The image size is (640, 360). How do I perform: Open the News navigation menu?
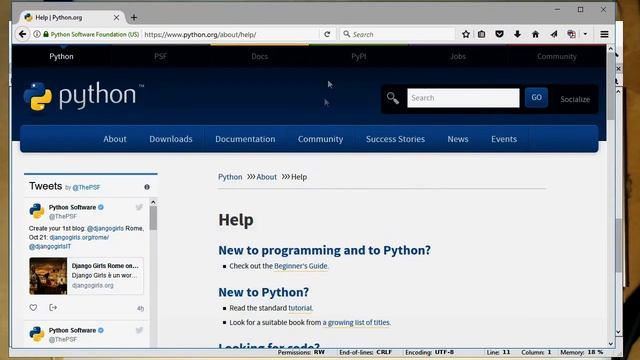pyautogui.click(x=458, y=139)
